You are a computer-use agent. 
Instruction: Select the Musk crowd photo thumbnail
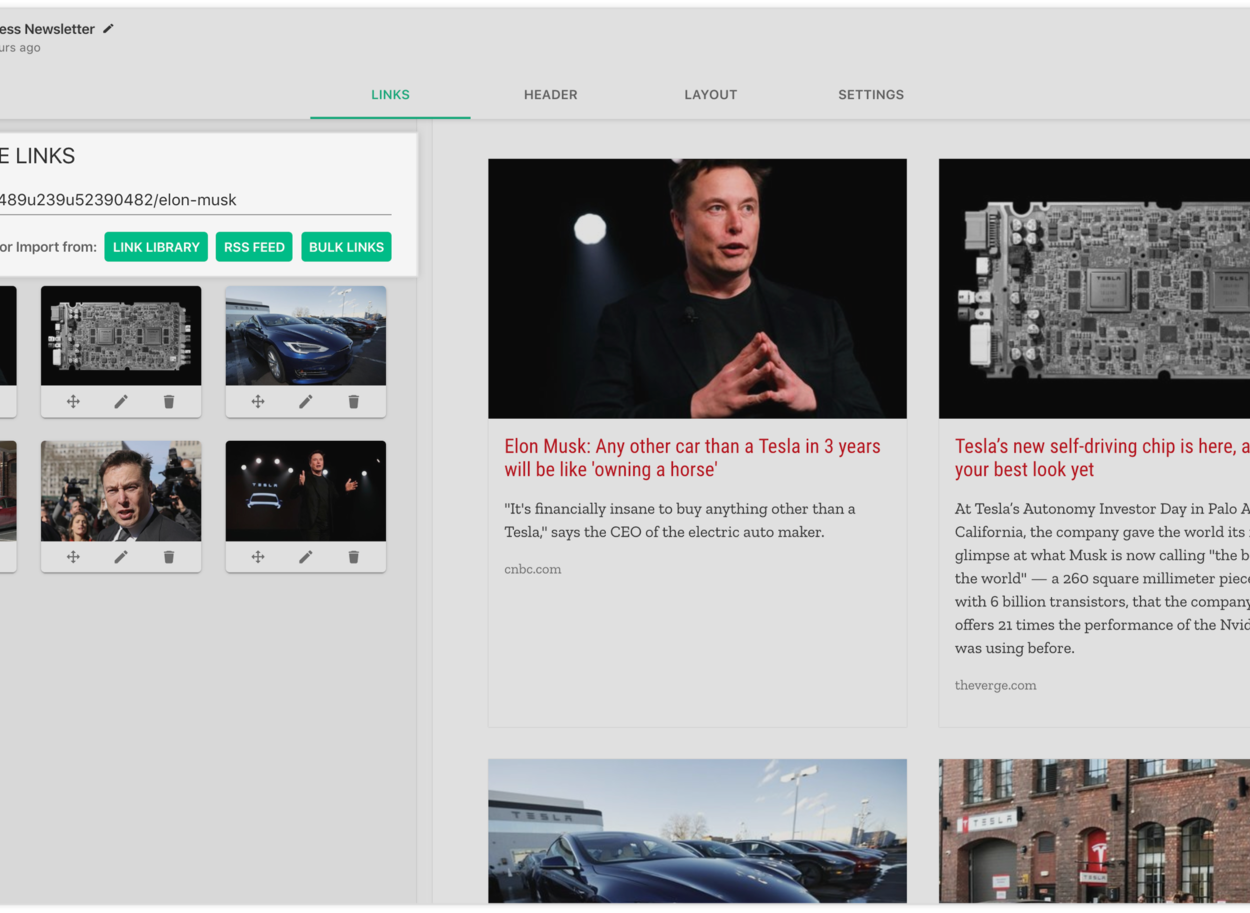(121, 491)
